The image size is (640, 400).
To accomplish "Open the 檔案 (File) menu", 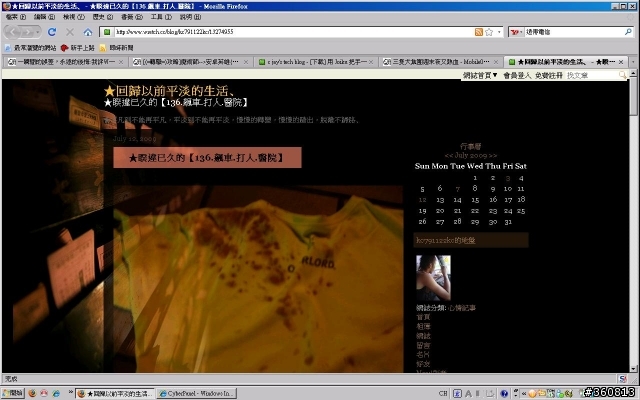I will pos(16,17).
